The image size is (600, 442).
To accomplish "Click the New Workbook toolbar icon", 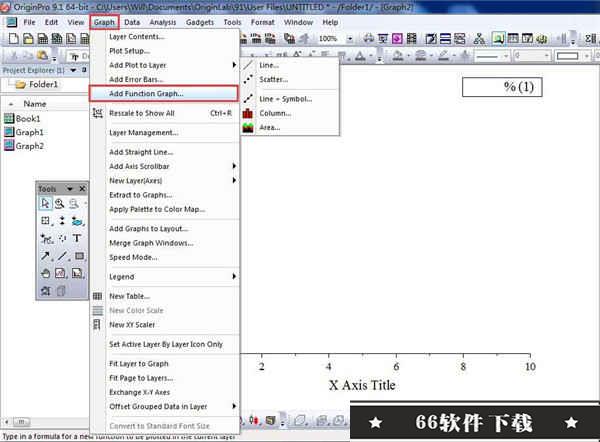I will [42, 38].
